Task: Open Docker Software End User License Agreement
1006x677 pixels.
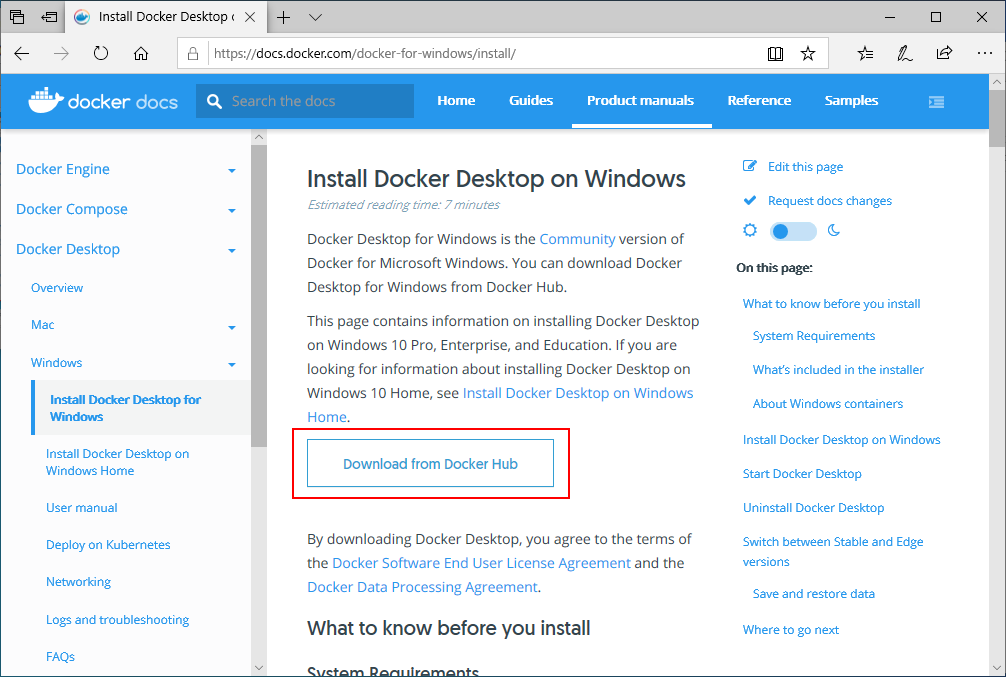Action: tap(481, 563)
